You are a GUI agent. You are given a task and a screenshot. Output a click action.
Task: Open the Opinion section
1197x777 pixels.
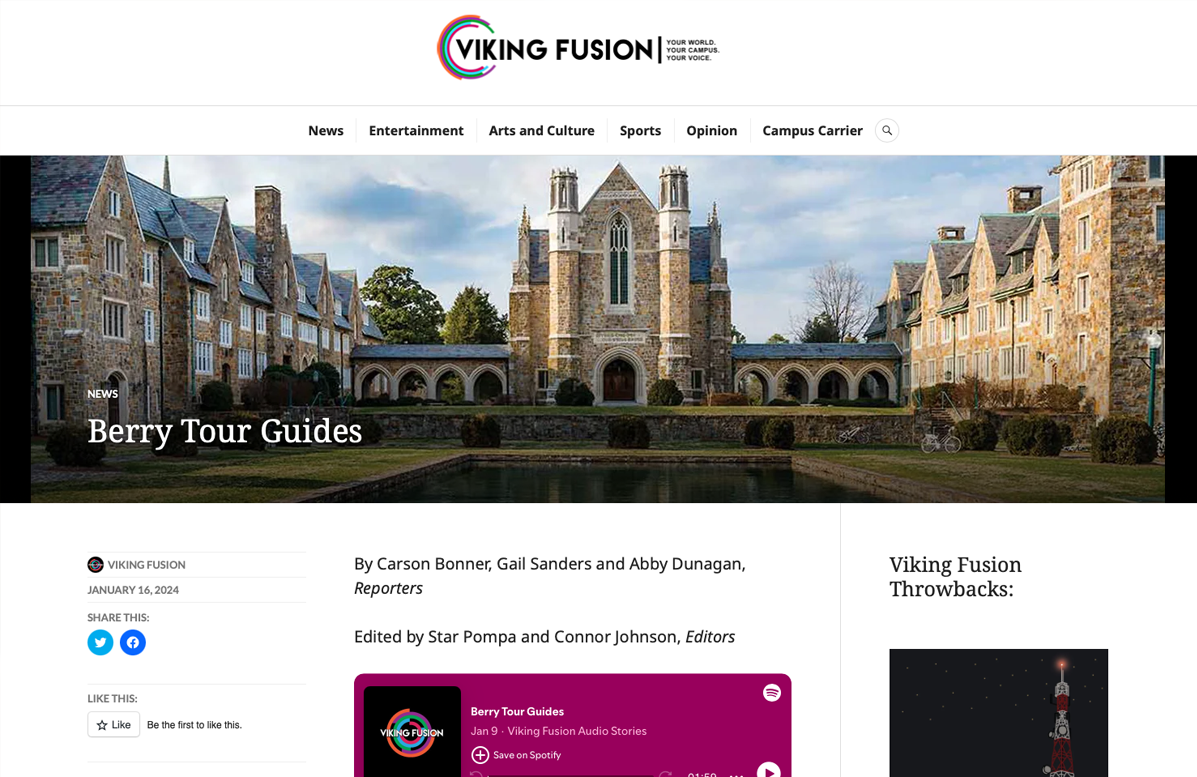(x=711, y=131)
